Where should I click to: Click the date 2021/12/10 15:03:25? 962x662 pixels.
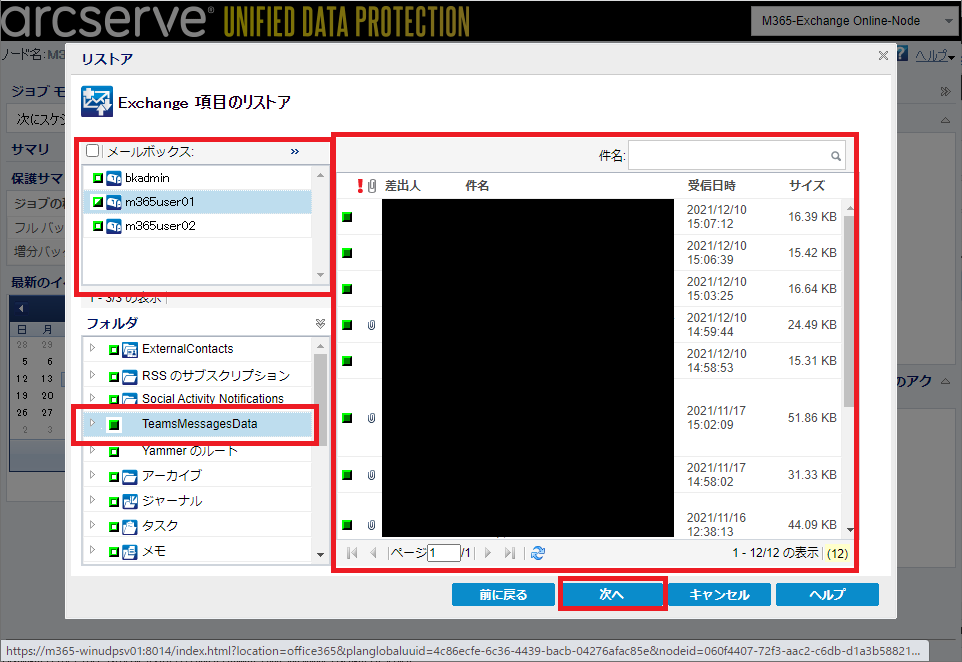click(x=717, y=288)
